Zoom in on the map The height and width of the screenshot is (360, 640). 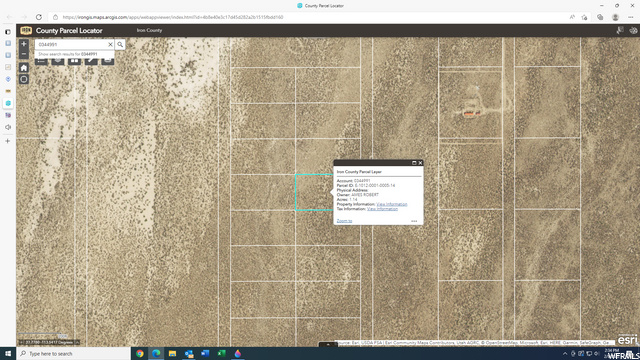[24, 44]
